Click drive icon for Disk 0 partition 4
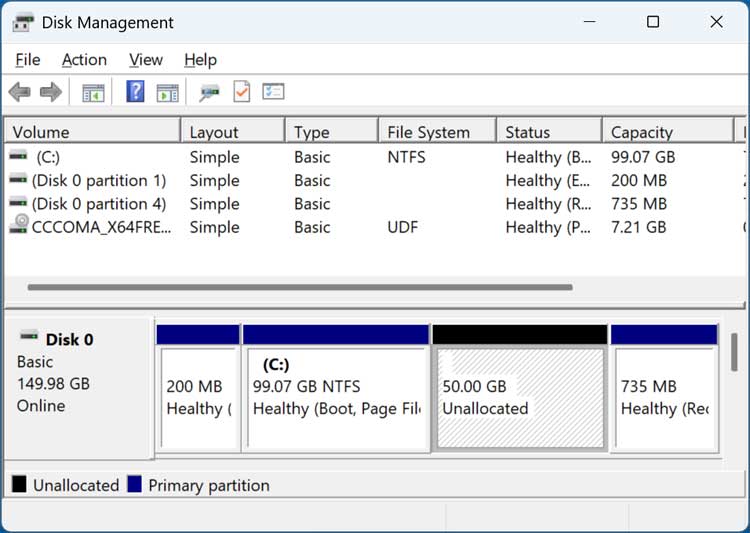 (x=18, y=202)
